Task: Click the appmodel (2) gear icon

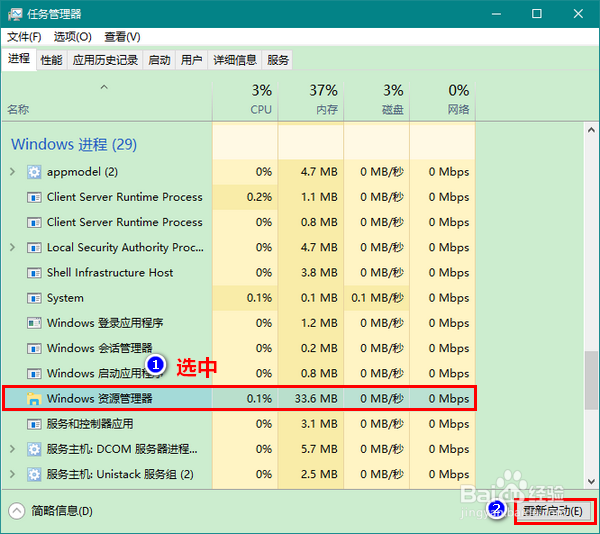Action: tap(34, 172)
